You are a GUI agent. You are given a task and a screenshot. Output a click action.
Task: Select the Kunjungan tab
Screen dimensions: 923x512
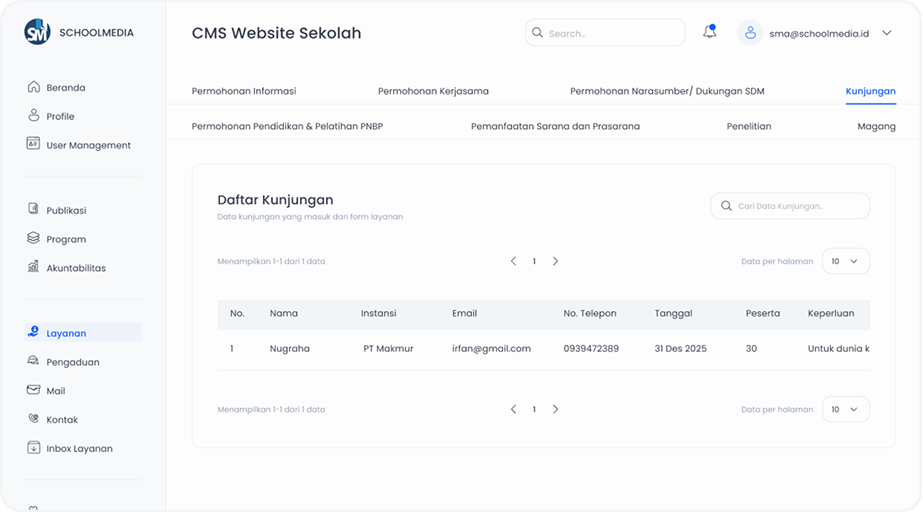point(871,91)
